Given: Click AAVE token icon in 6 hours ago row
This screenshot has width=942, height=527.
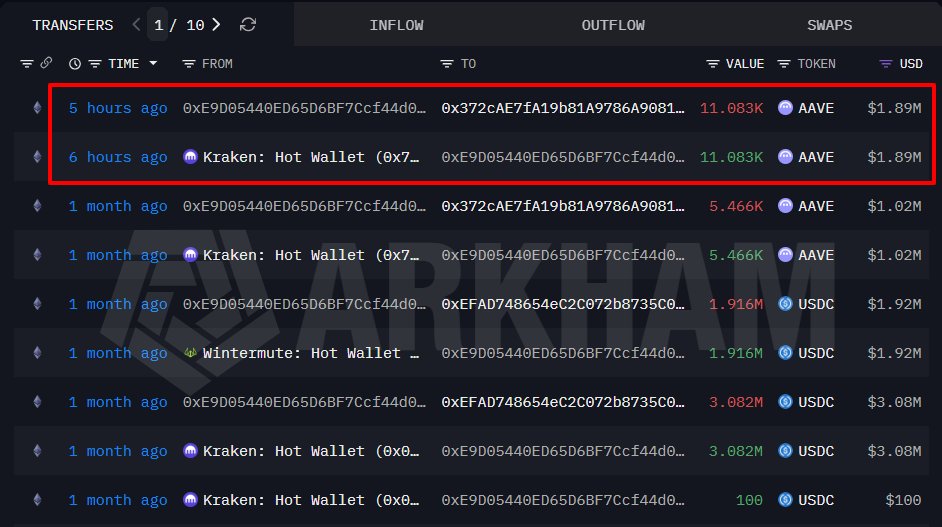Looking at the screenshot, I should point(785,157).
